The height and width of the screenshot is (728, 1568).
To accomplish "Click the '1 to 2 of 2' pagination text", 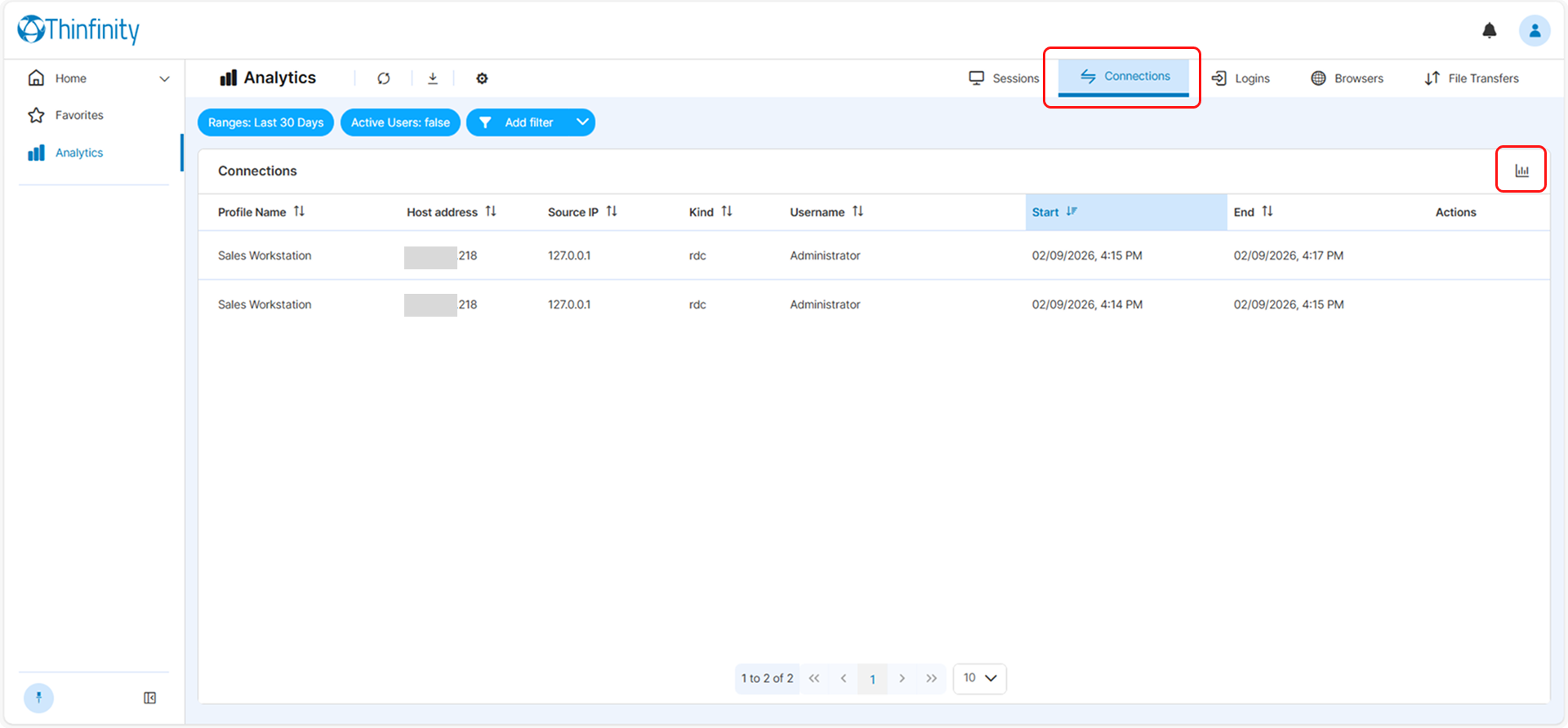I will [x=767, y=678].
